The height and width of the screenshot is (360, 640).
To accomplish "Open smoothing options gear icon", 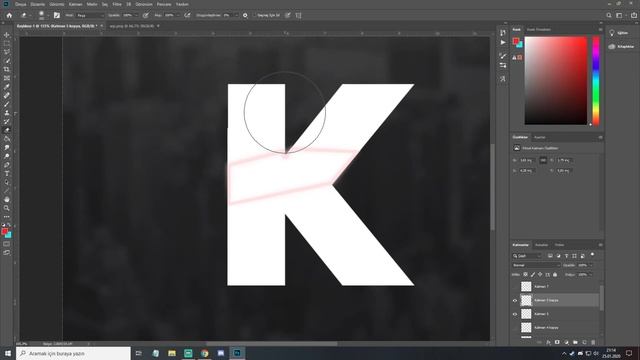I will tap(245, 15).
